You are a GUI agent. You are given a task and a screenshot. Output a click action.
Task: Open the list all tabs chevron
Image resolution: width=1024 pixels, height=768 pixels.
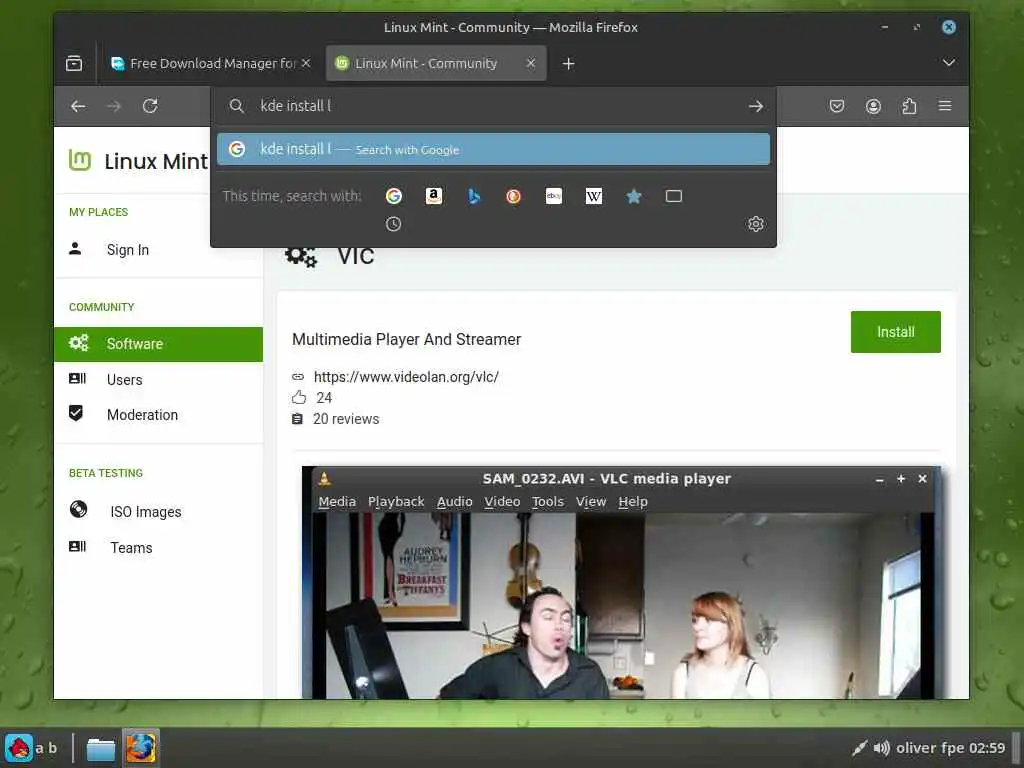(x=948, y=63)
